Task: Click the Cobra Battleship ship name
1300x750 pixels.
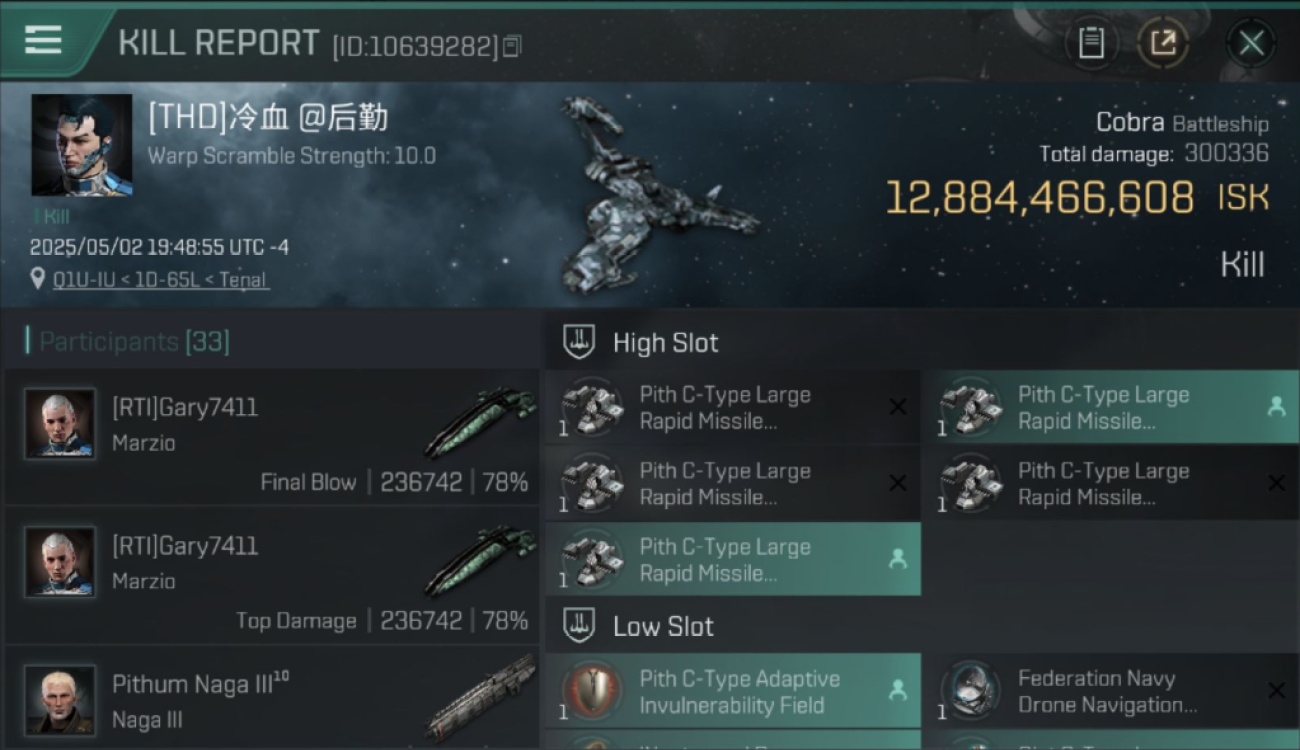Action: [x=1182, y=123]
